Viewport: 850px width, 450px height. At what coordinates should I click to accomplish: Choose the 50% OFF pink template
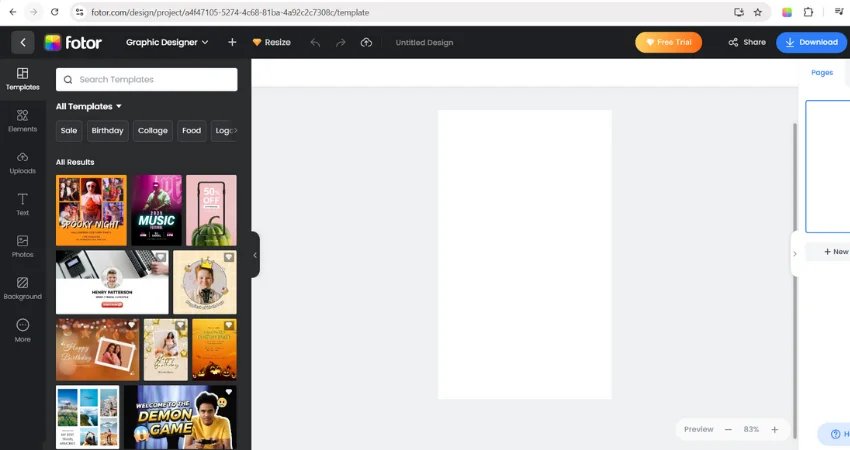(x=211, y=210)
